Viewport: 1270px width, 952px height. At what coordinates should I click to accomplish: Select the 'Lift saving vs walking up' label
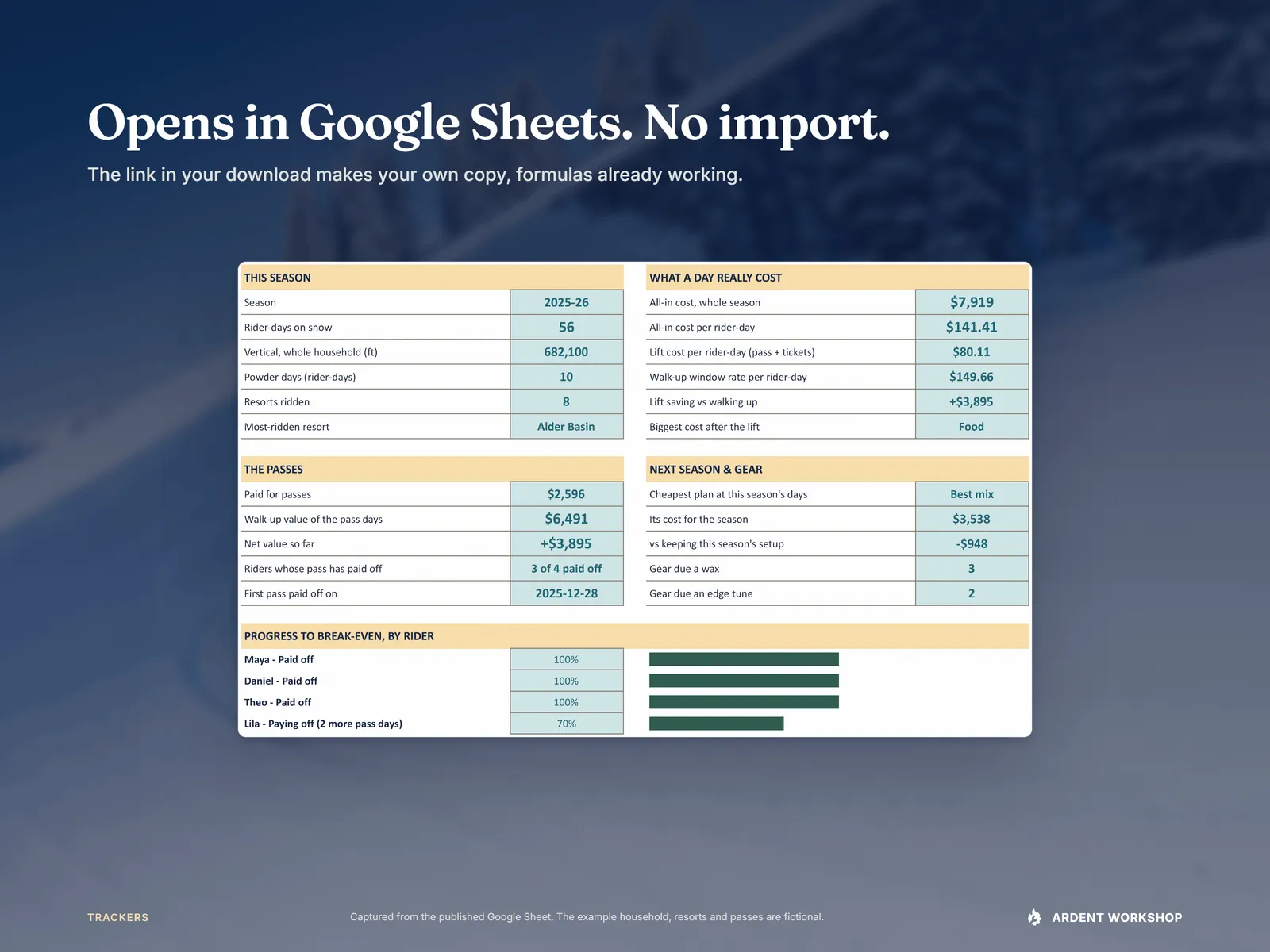click(x=703, y=402)
